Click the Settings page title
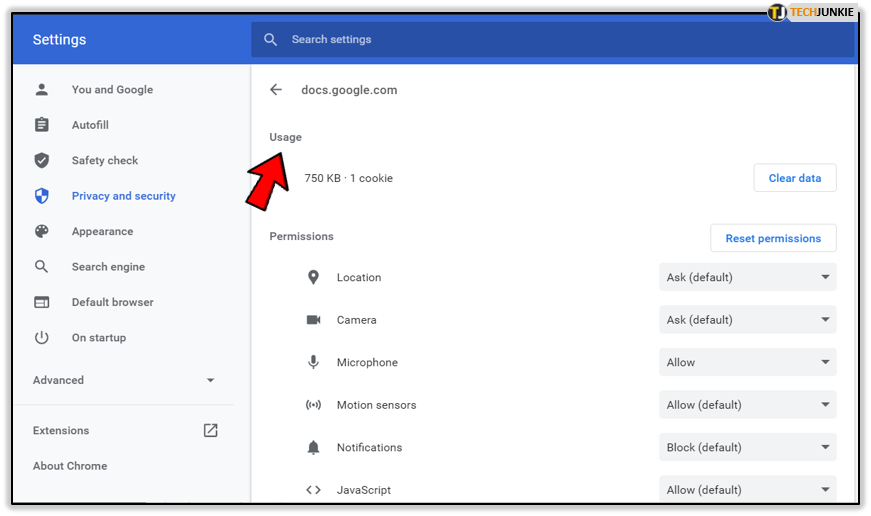The height and width of the screenshot is (516, 871). 59,39
